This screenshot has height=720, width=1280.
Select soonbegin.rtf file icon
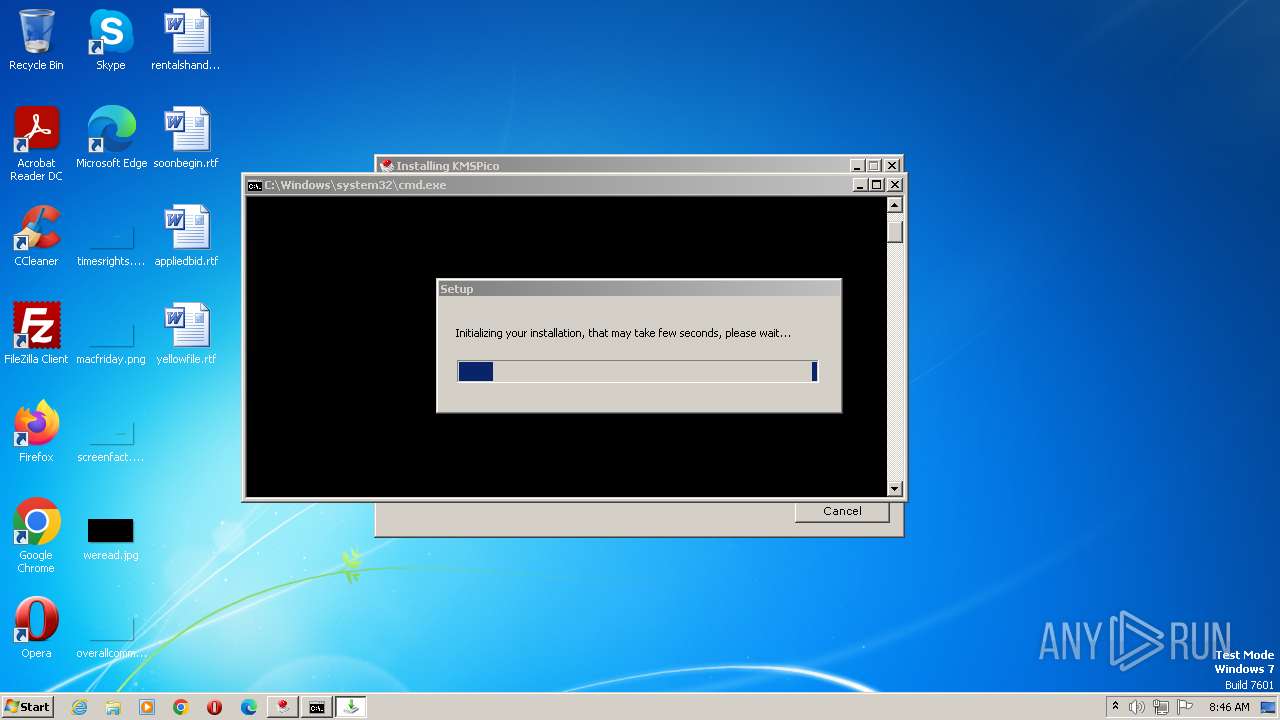click(186, 138)
